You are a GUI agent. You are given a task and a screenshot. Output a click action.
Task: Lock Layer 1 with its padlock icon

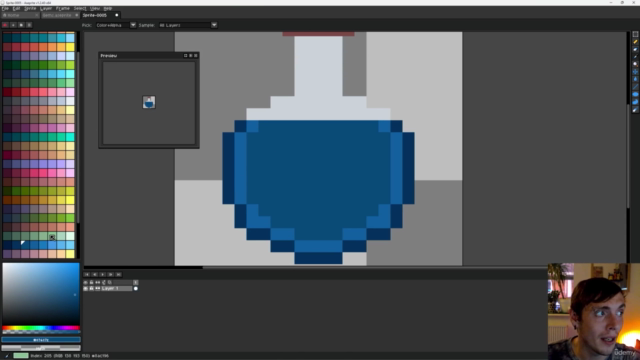coord(91,289)
